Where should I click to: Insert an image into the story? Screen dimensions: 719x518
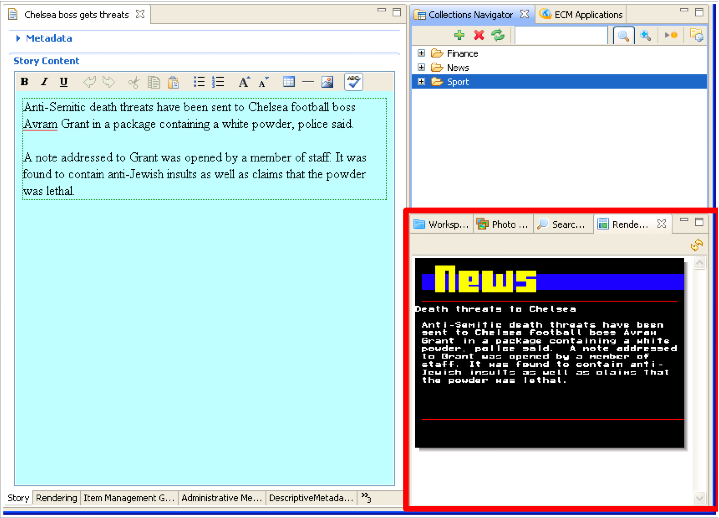click(x=327, y=82)
